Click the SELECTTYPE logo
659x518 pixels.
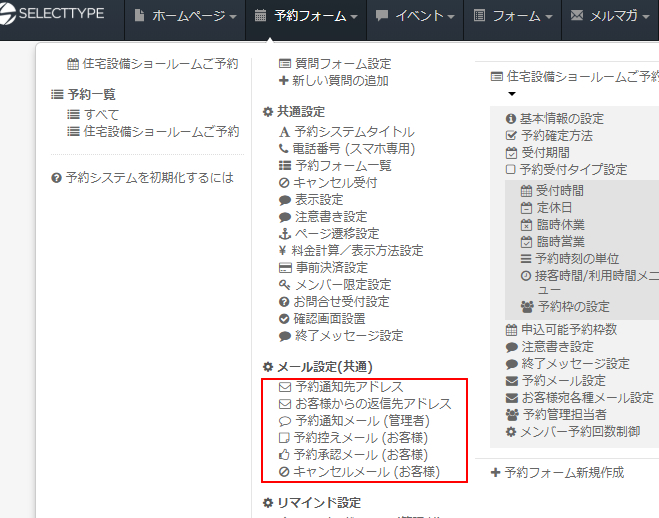pos(58,17)
